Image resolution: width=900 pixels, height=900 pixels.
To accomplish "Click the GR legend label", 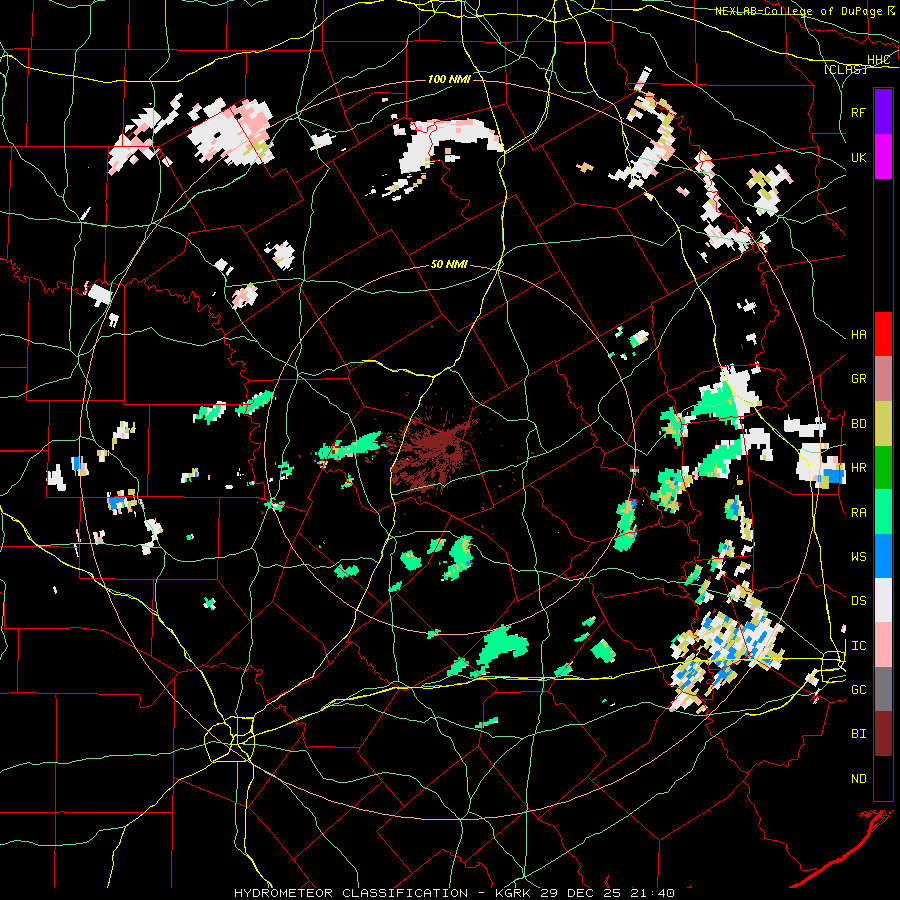I will tap(858, 379).
